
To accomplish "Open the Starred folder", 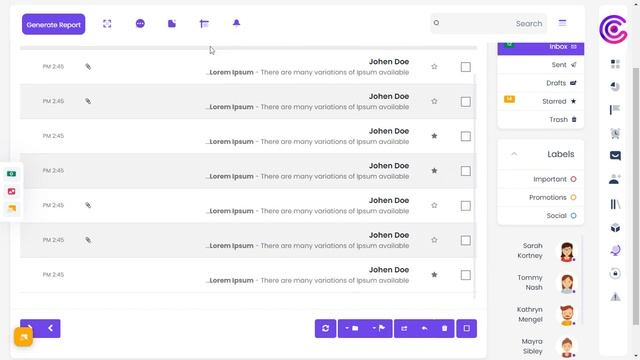I will coord(540,101).
